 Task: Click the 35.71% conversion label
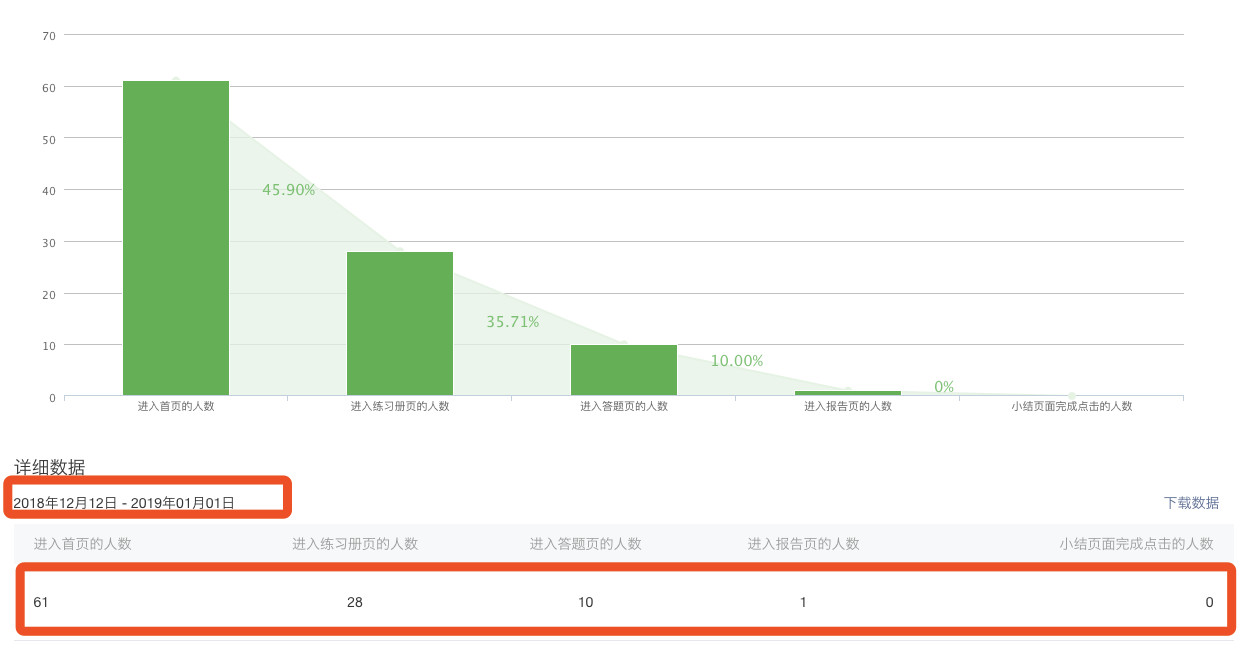(513, 322)
